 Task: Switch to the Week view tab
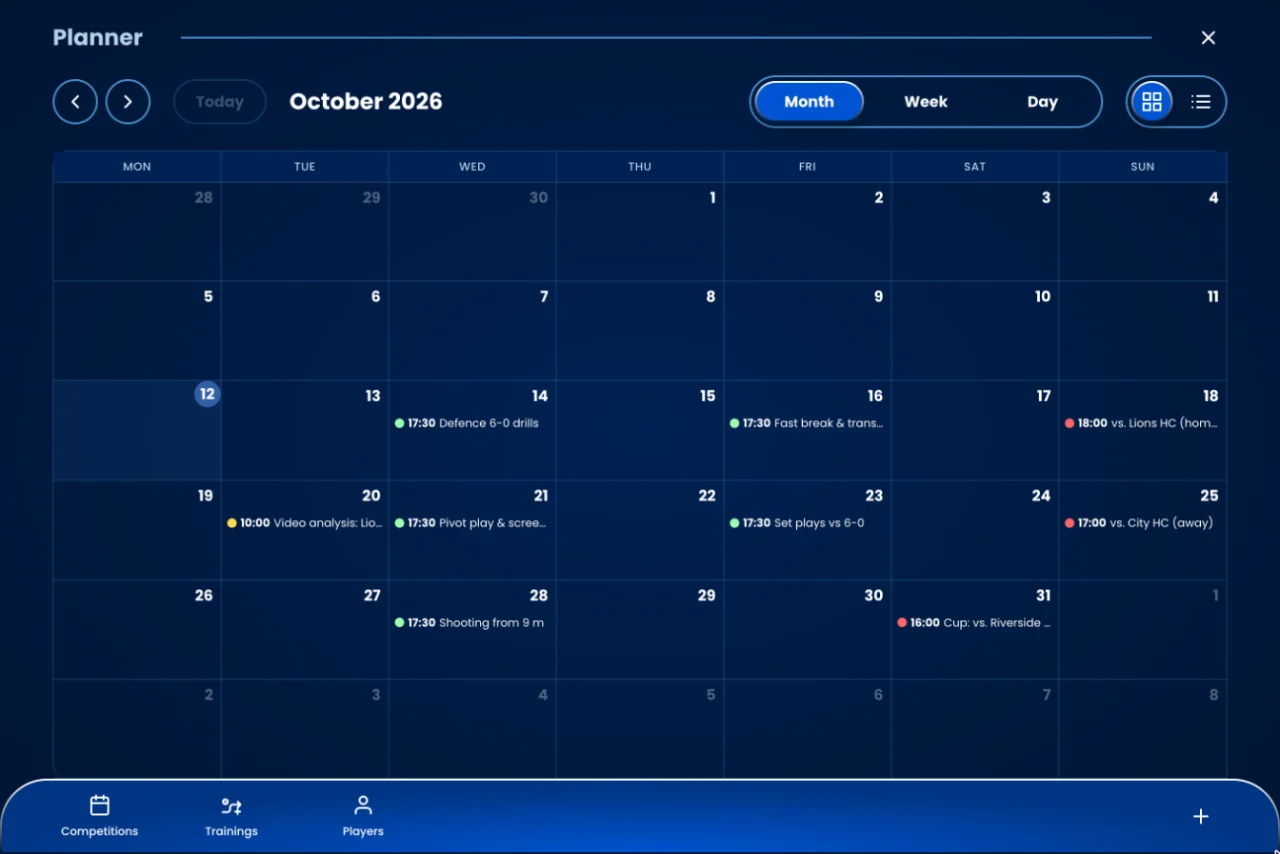pyautogui.click(x=926, y=102)
